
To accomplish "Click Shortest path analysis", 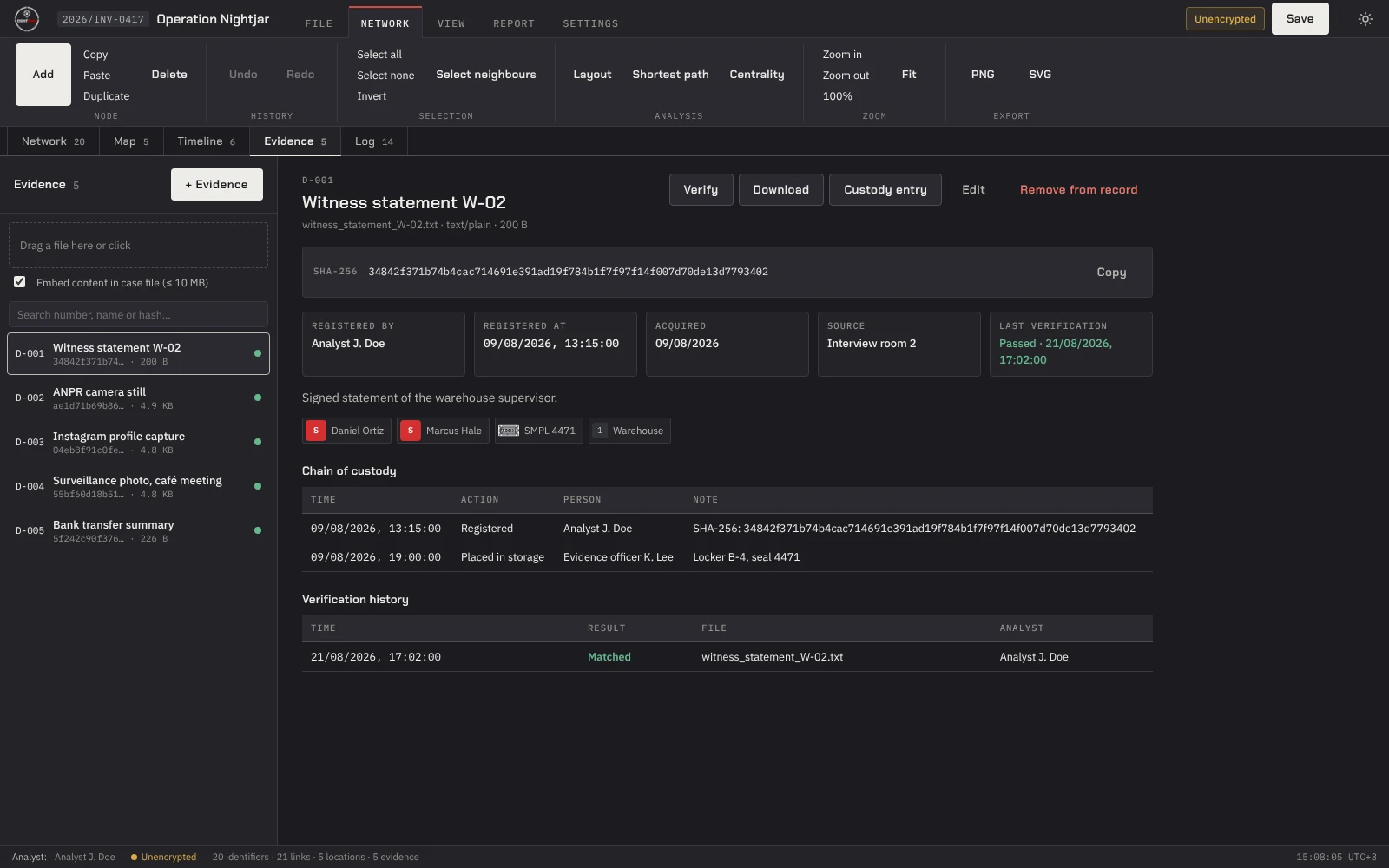I will (x=670, y=75).
